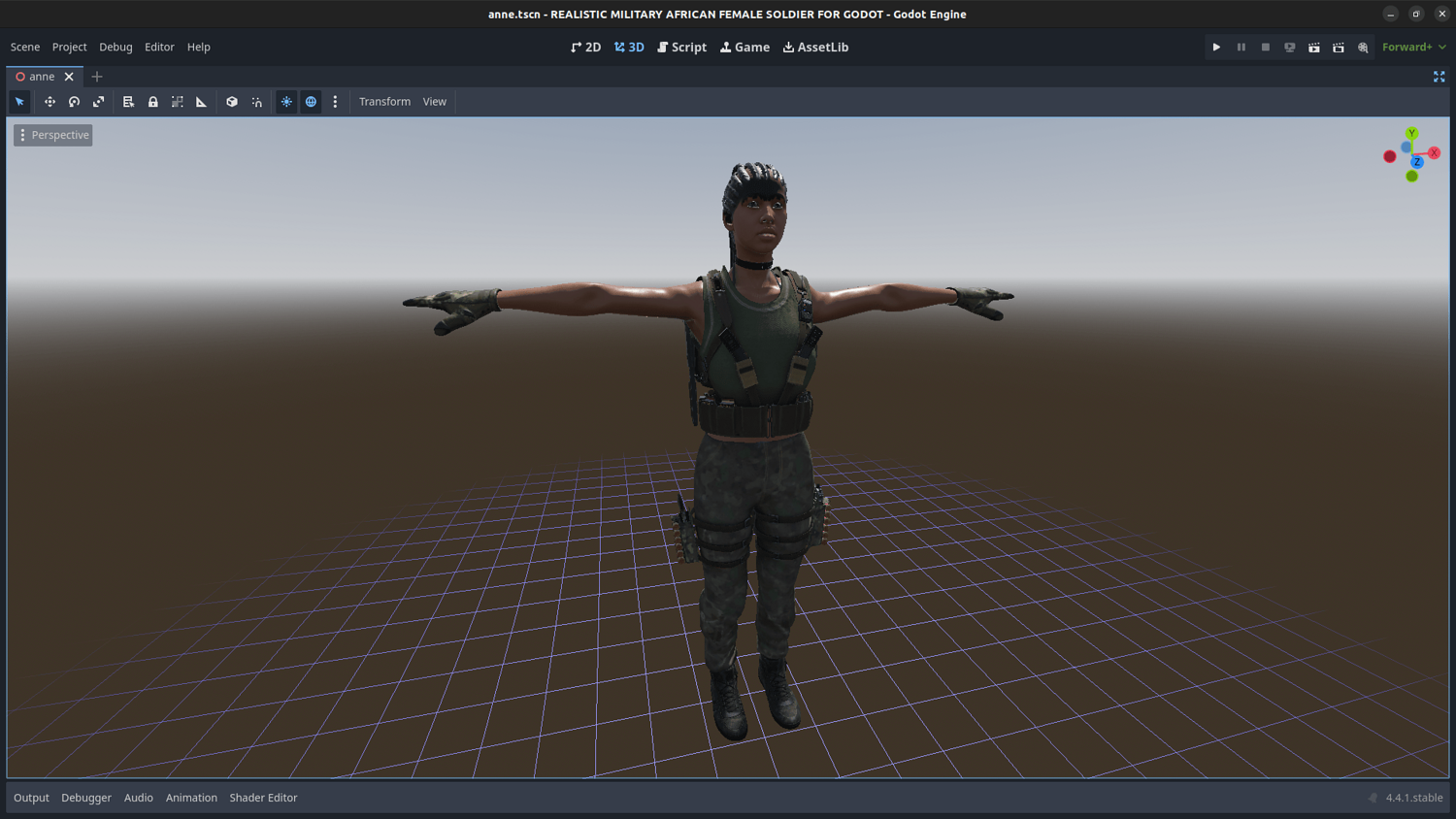This screenshot has width=1456, height=819.
Task: Pause the running project
Action: coord(1241,47)
